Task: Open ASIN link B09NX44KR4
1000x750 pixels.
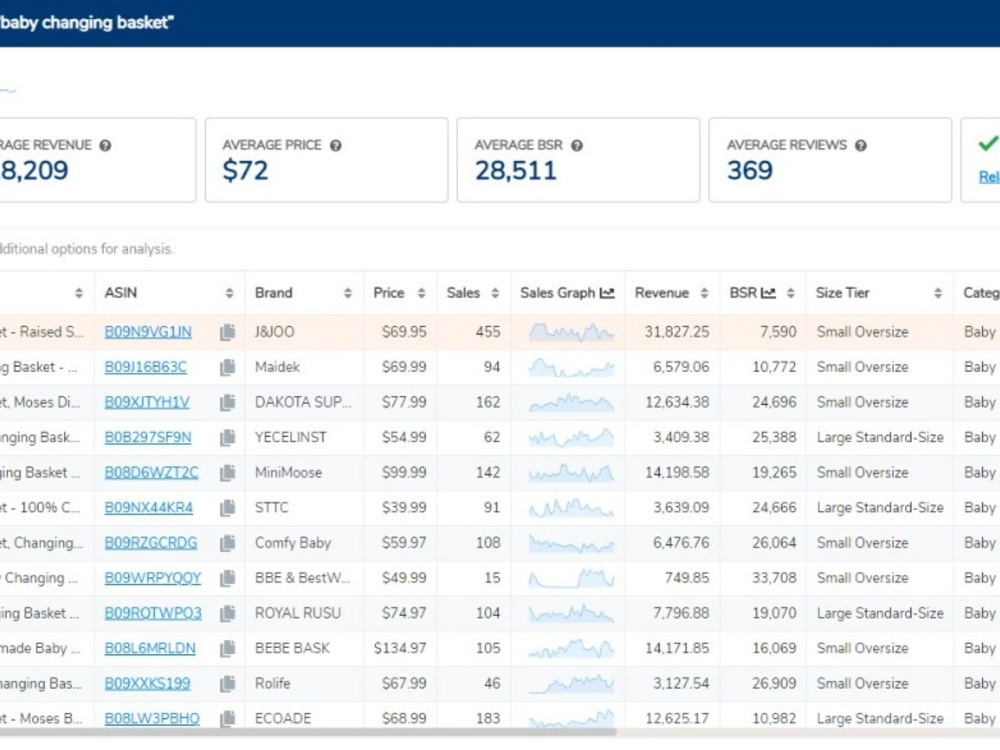Action: 149,508
